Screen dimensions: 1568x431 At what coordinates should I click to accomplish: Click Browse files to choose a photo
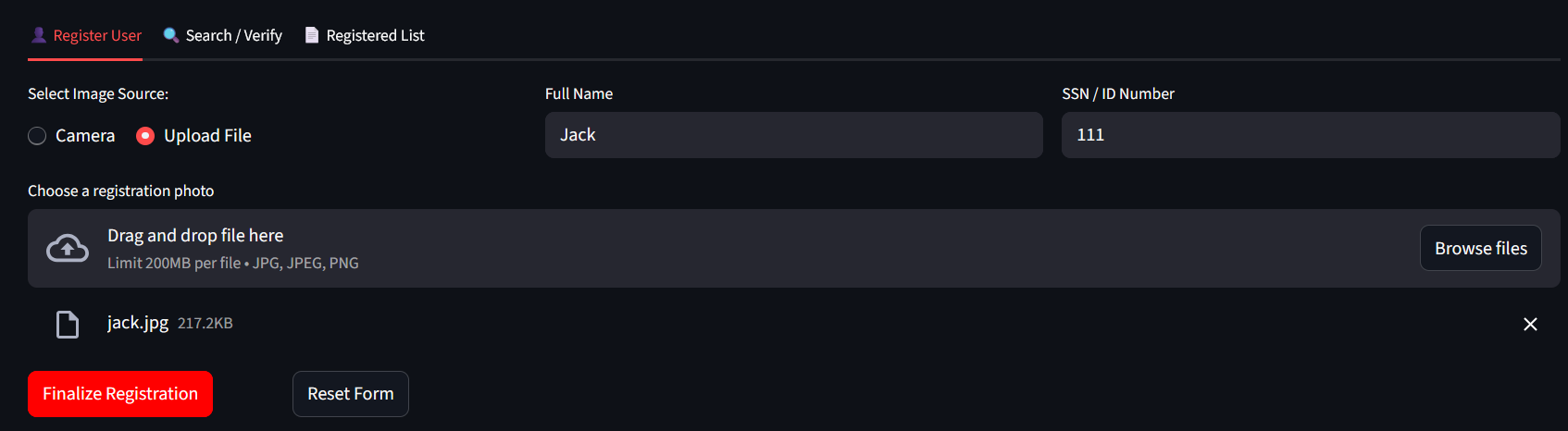pos(1480,249)
